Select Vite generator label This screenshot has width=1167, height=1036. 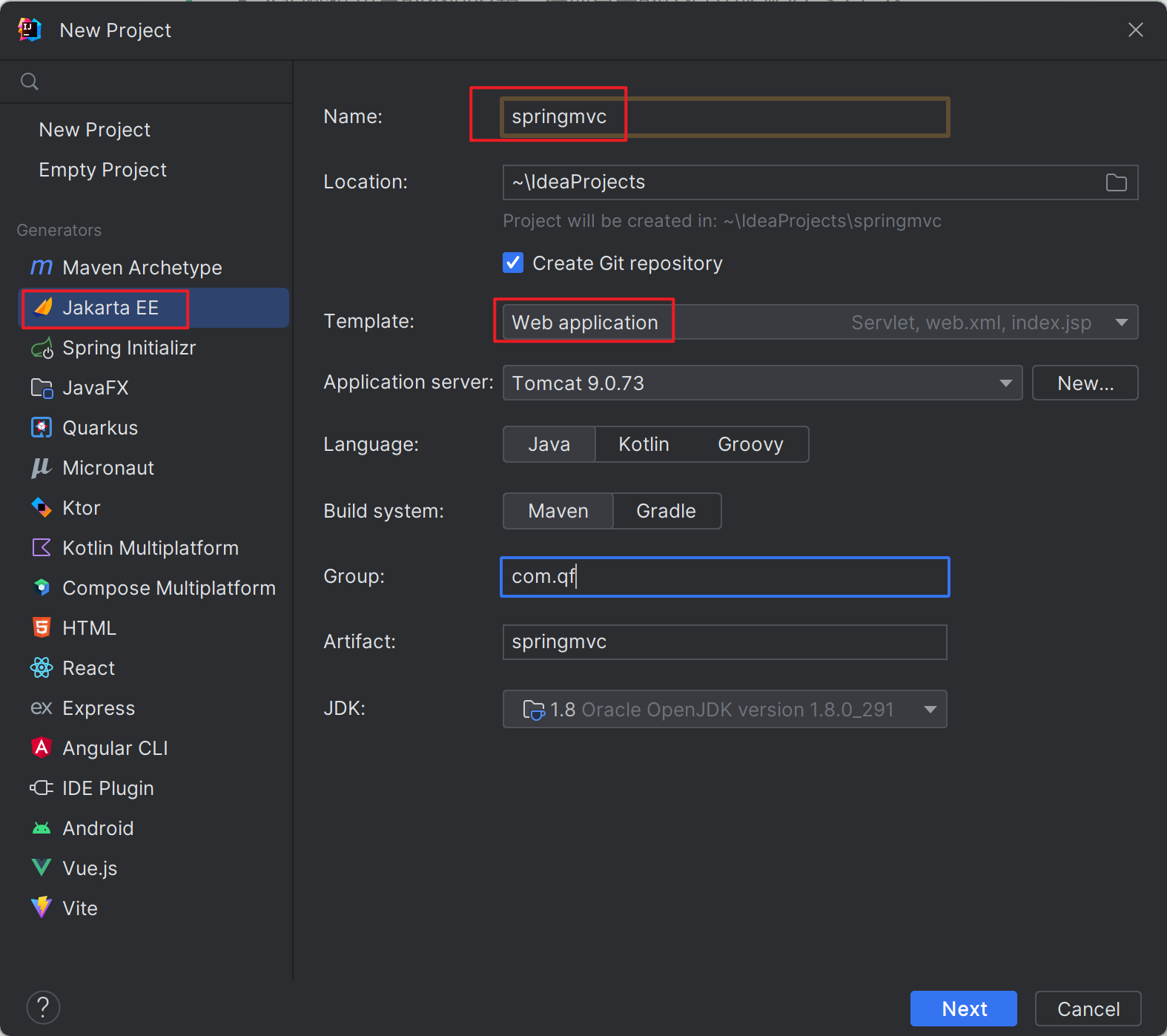coord(80,908)
